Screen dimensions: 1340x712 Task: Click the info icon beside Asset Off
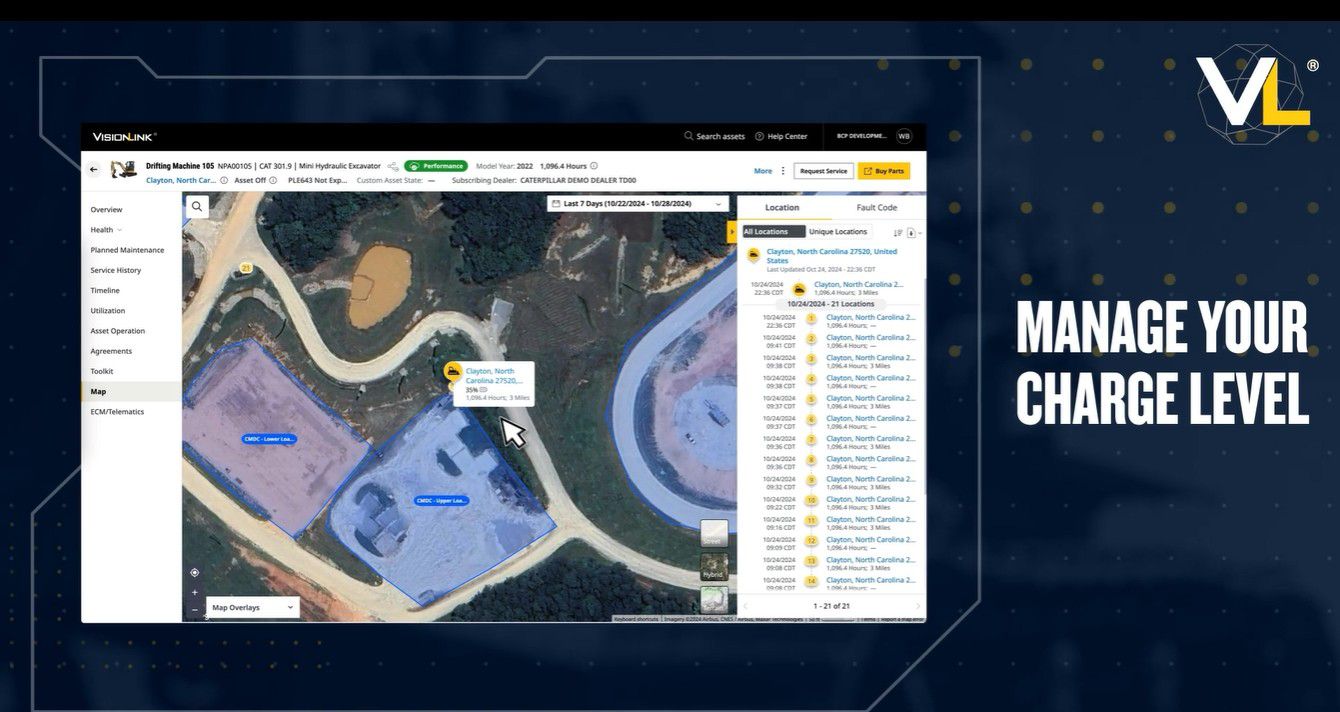(273, 181)
